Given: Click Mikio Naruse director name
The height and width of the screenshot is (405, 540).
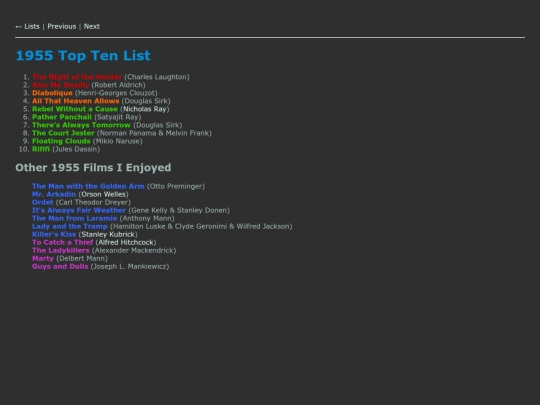Looking at the screenshot, I should click(x=117, y=141).
